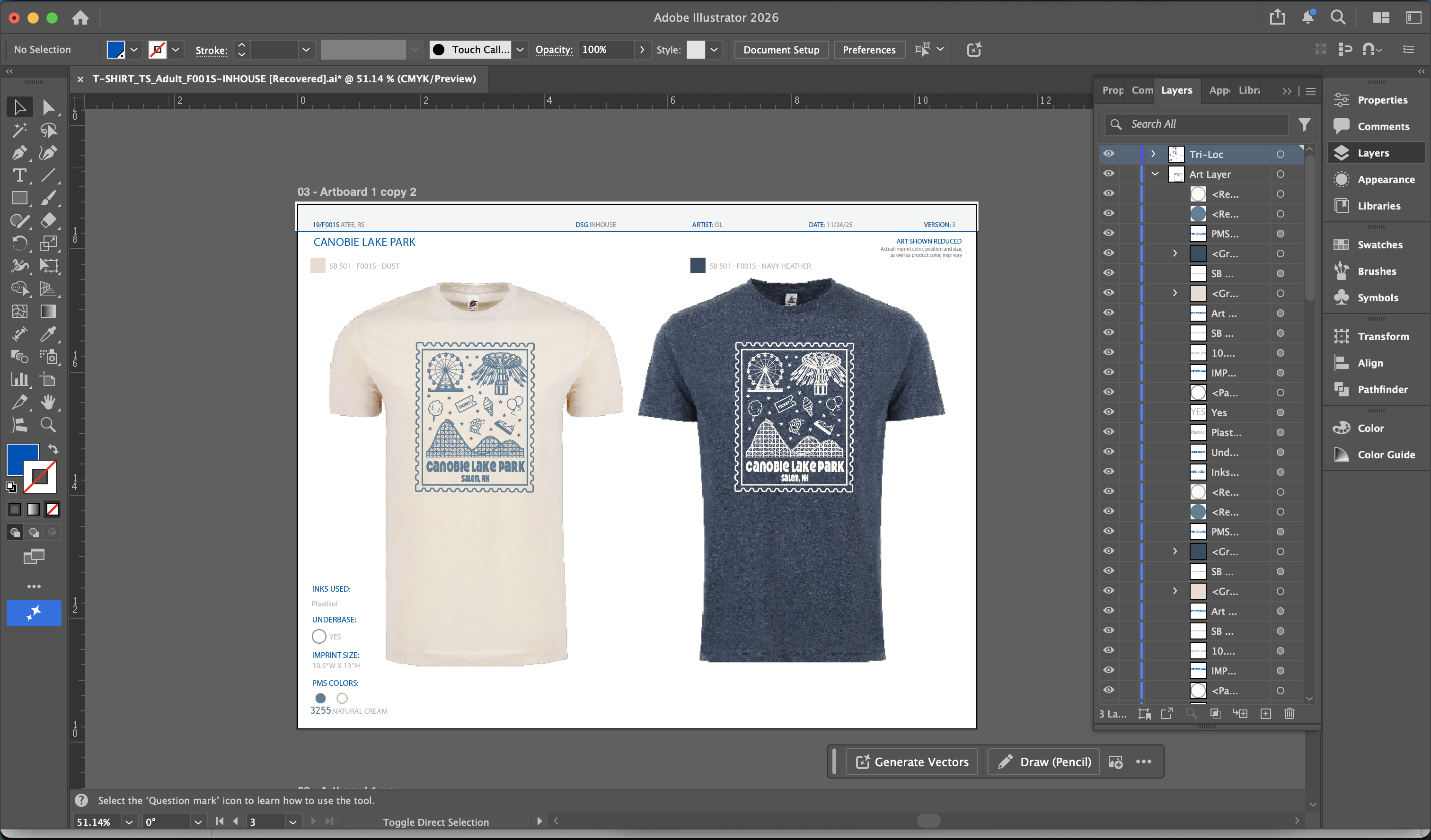Open the Share document icon

tap(1277, 17)
